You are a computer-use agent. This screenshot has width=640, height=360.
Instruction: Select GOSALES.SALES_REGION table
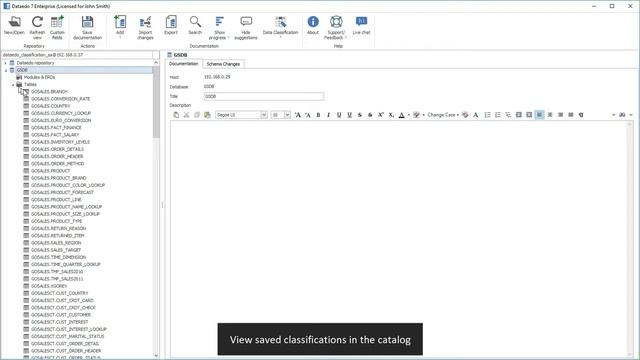[x=56, y=242]
